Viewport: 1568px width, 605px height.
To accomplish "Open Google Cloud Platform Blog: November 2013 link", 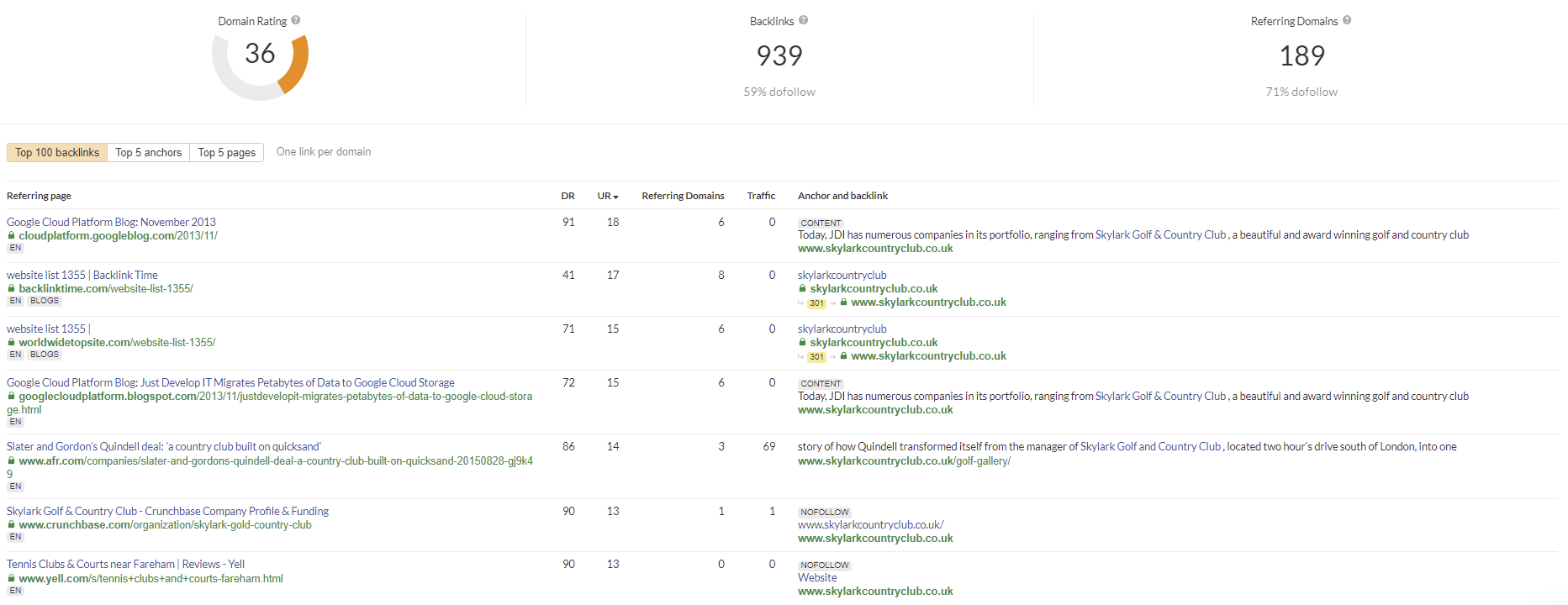I will (111, 223).
